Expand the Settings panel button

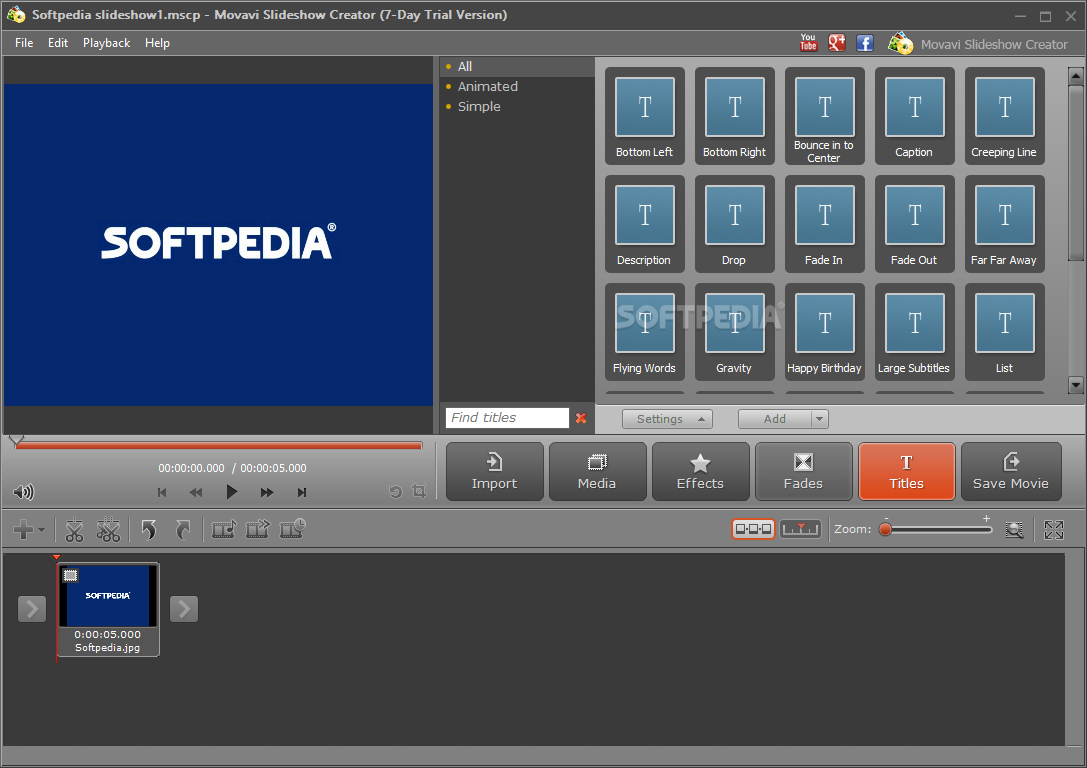click(x=668, y=419)
